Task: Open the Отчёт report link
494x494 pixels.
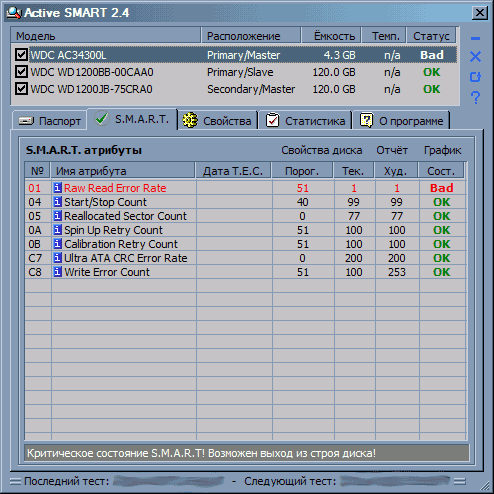Action: 392,150
